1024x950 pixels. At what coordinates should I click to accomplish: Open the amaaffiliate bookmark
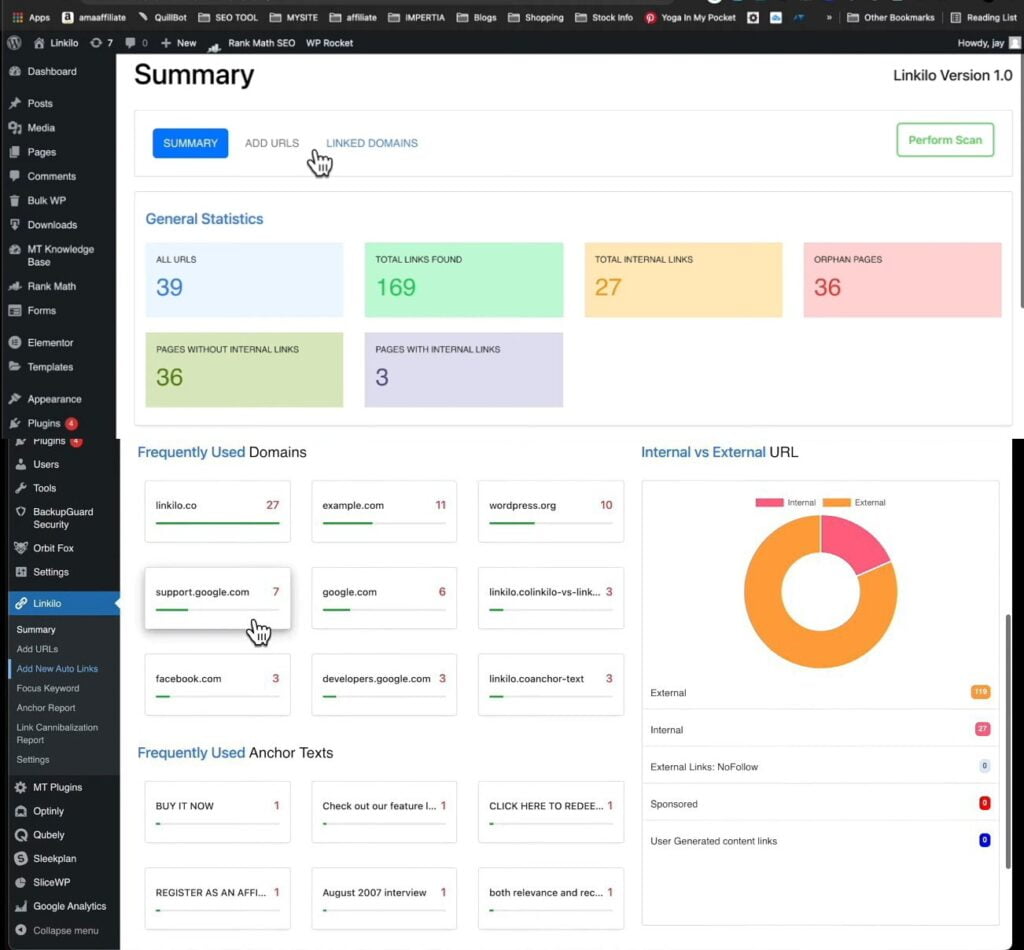point(93,18)
